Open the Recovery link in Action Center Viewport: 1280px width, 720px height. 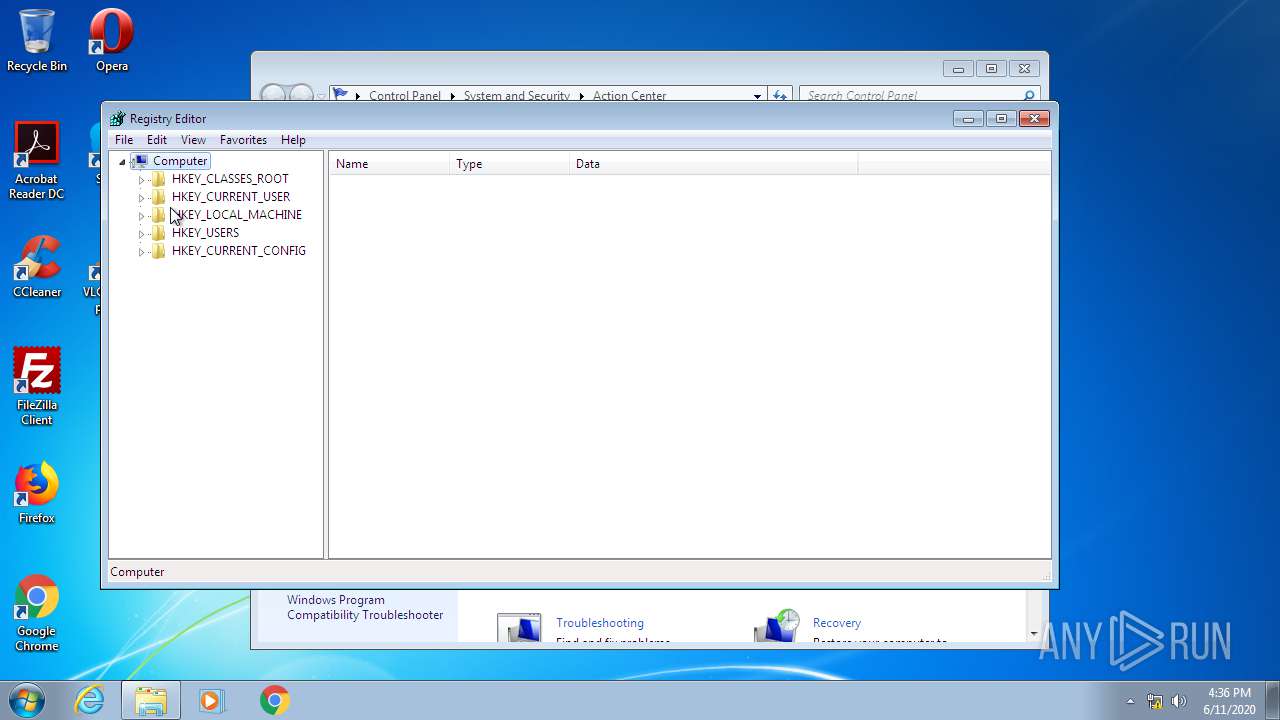(x=837, y=623)
